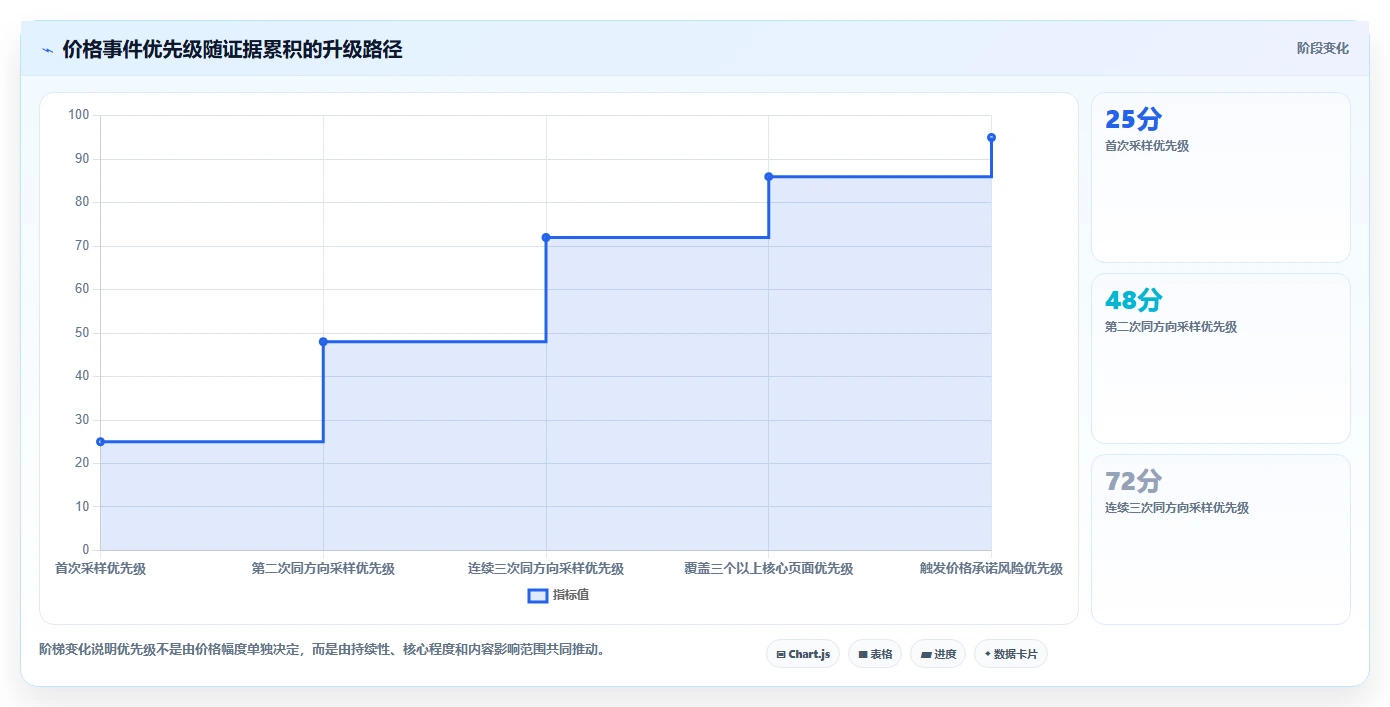Click the y-axis tick label 50
1390x707 pixels.
82,333
